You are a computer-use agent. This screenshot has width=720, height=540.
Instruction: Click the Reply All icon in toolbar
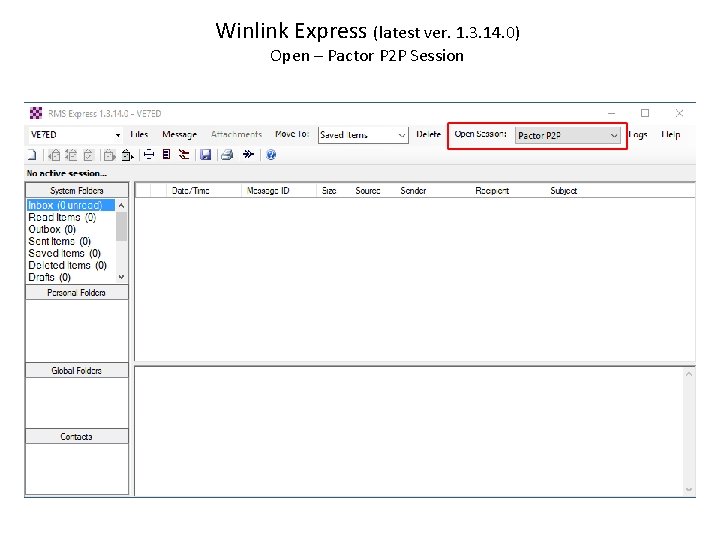pos(71,155)
